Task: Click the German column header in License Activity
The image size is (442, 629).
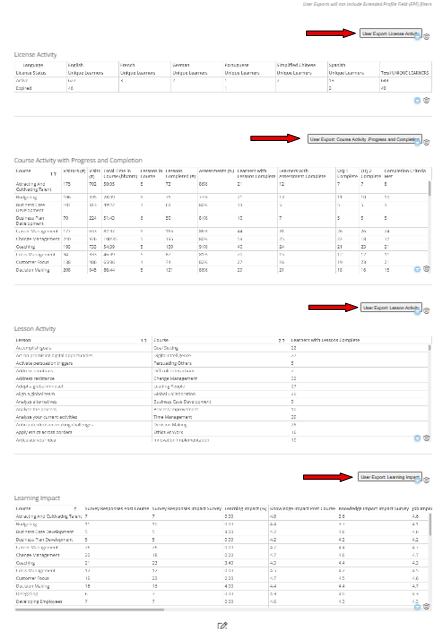Action: (x=180, y=65)
